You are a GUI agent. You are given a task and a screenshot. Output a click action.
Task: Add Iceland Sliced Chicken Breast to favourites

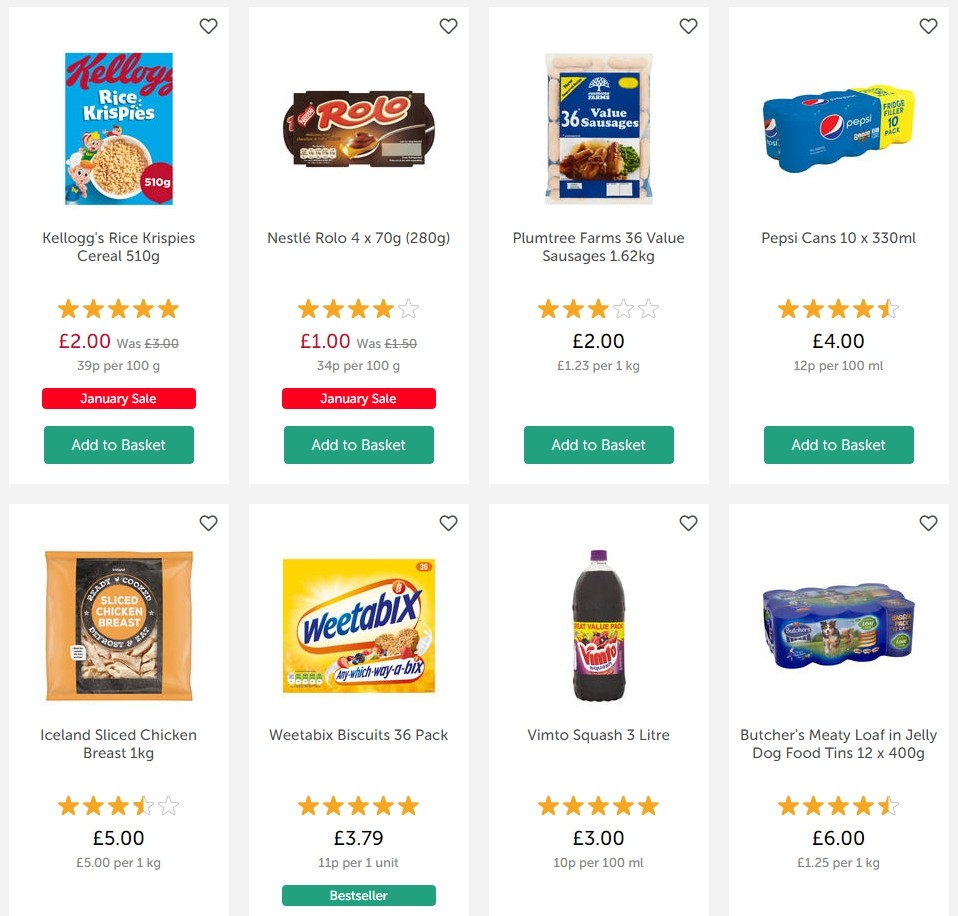click(208, 523)
